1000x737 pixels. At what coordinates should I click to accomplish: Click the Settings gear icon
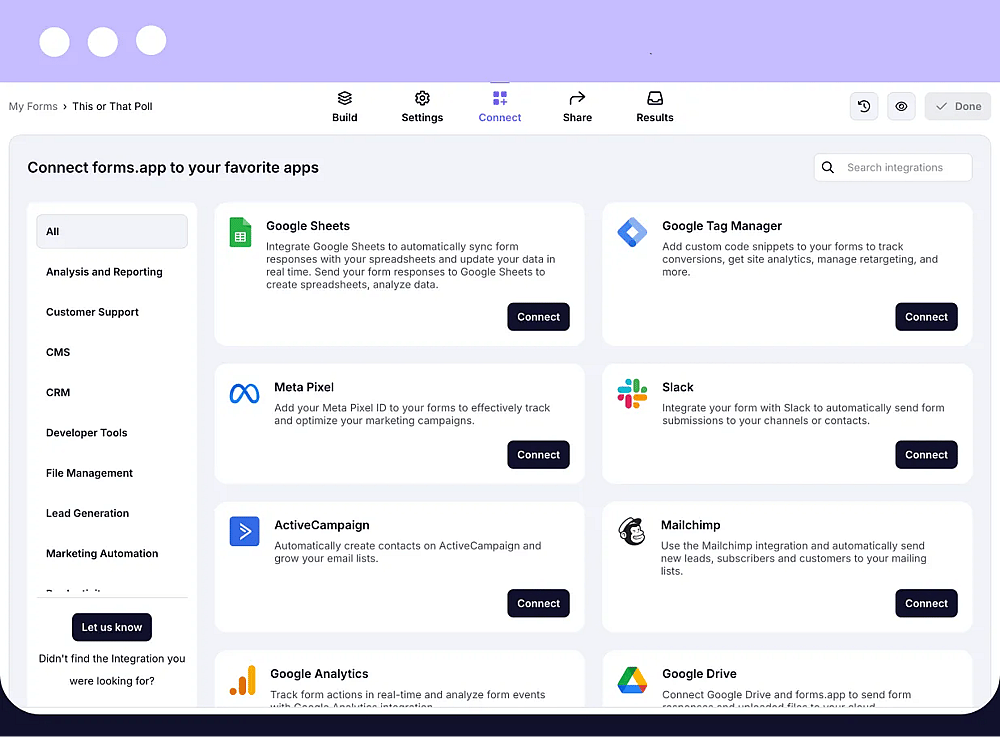[422, 98]
